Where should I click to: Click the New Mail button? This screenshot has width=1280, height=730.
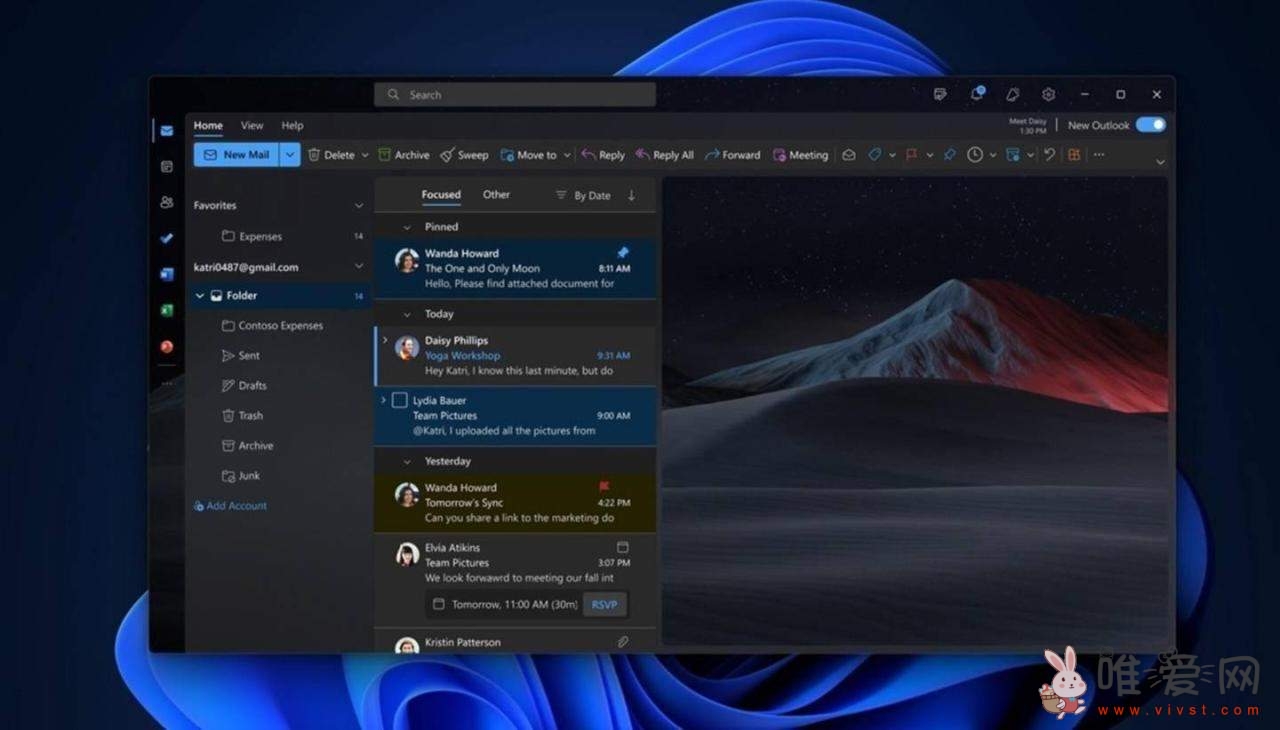(x=237, y=155)
